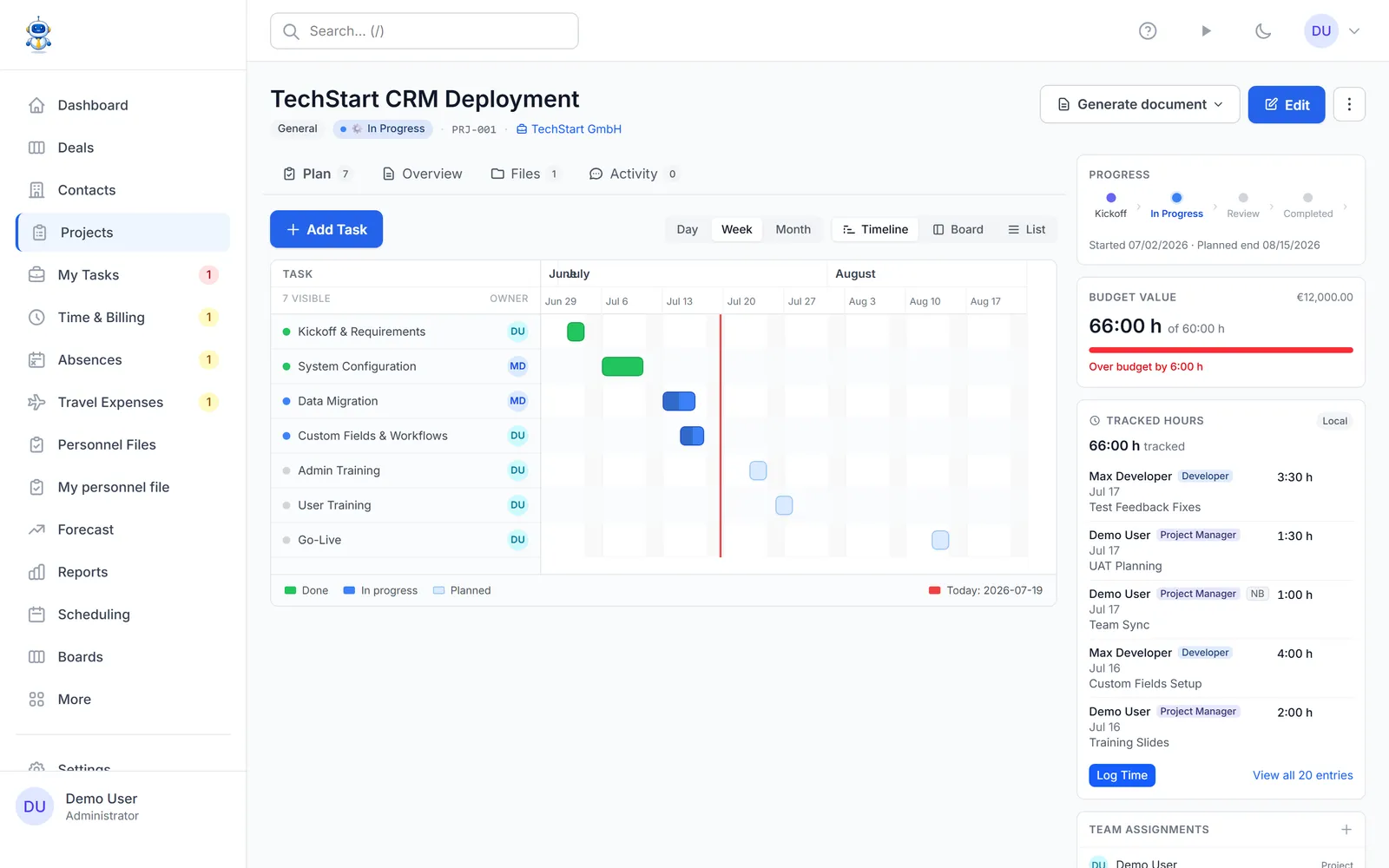
Task: Click the Local badge in Tracked Hours
Action: (1334, 421)
